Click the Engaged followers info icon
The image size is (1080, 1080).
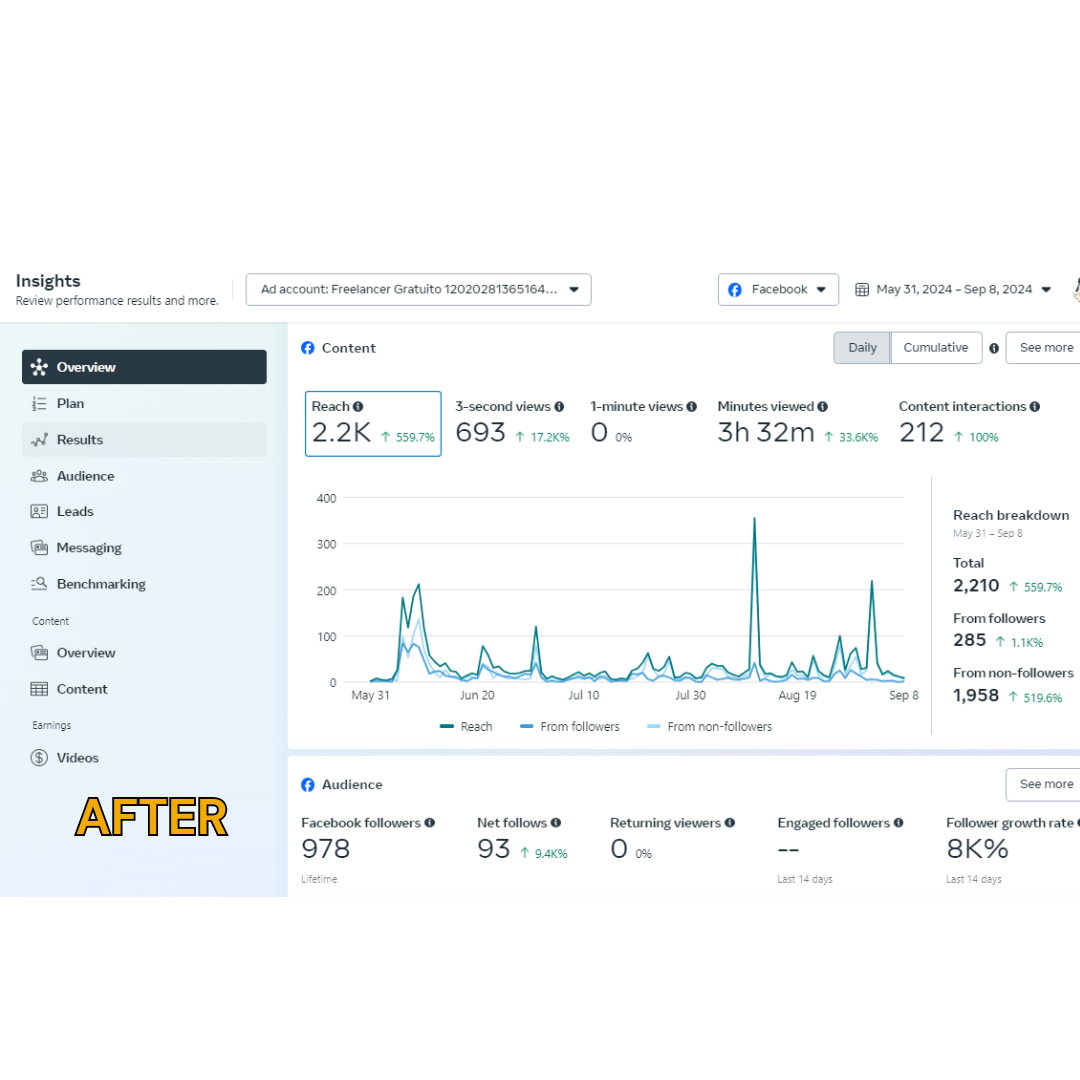coord(899,822)
